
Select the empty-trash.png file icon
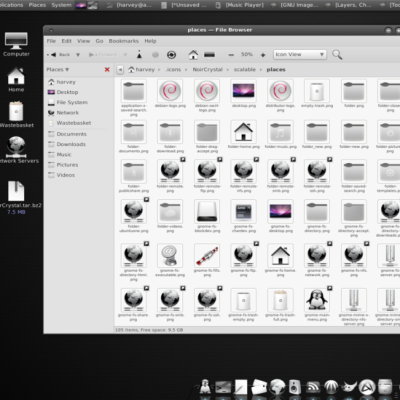[x=317, y=91]
